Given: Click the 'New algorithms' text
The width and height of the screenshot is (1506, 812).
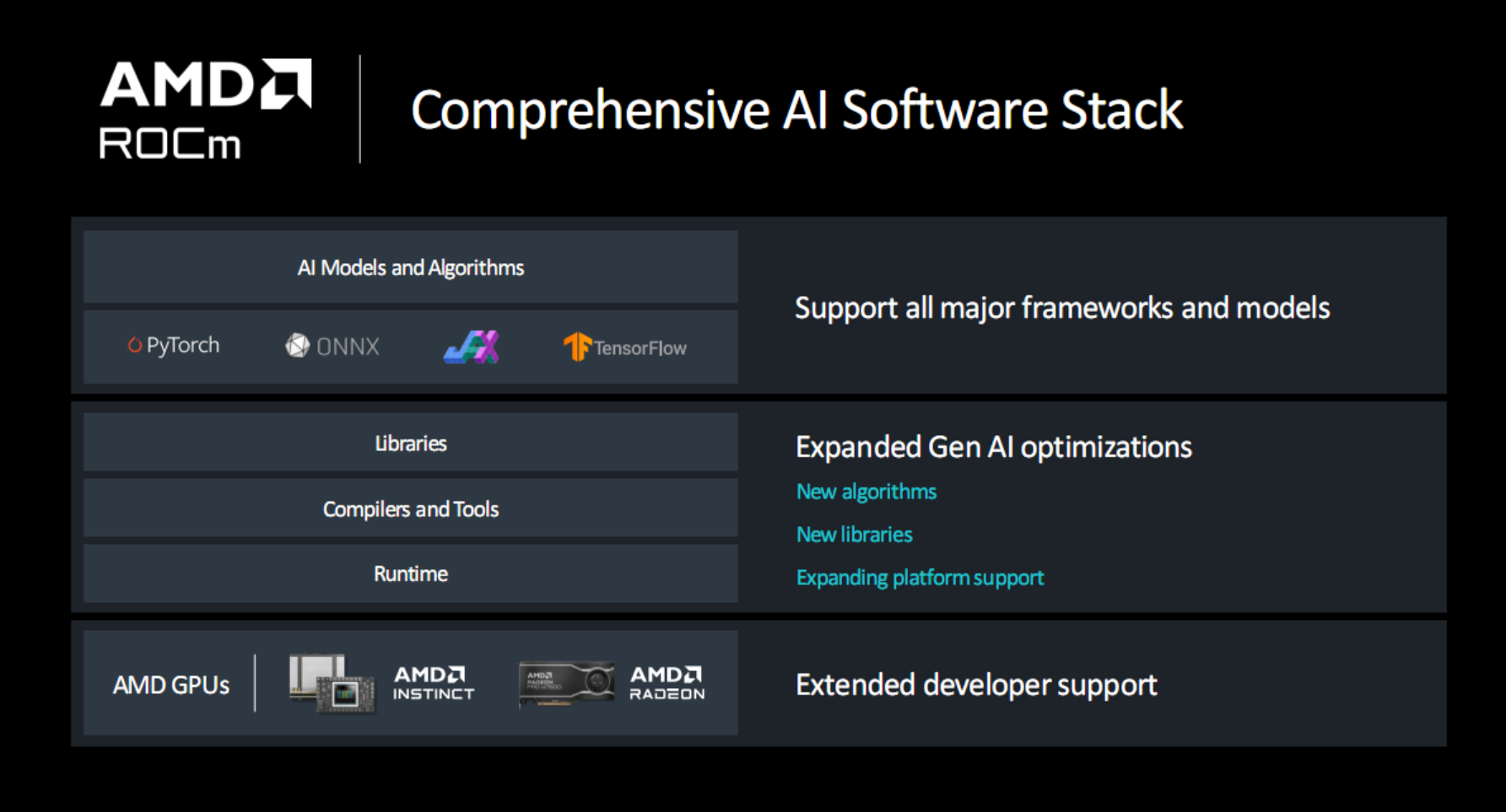Looking at the screenshot, I should (866, 492).
